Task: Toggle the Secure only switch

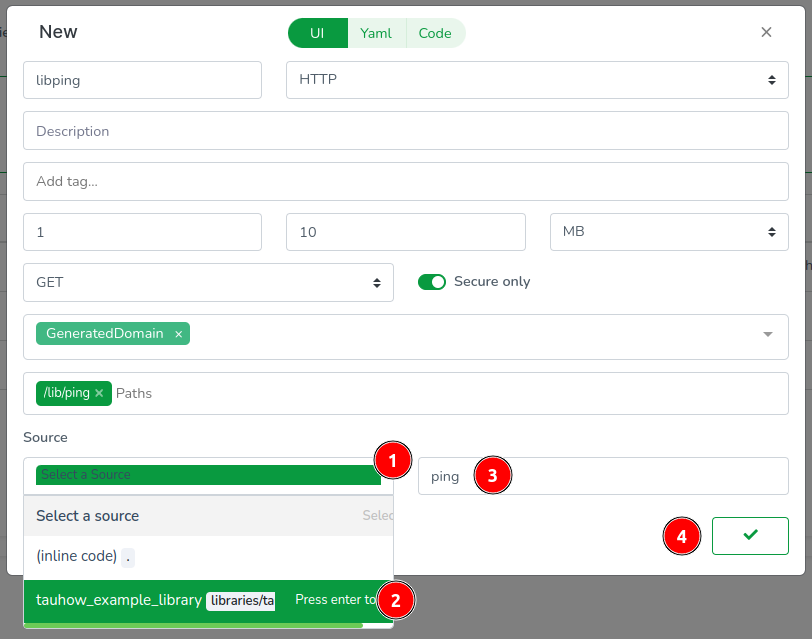Action: 432,282
